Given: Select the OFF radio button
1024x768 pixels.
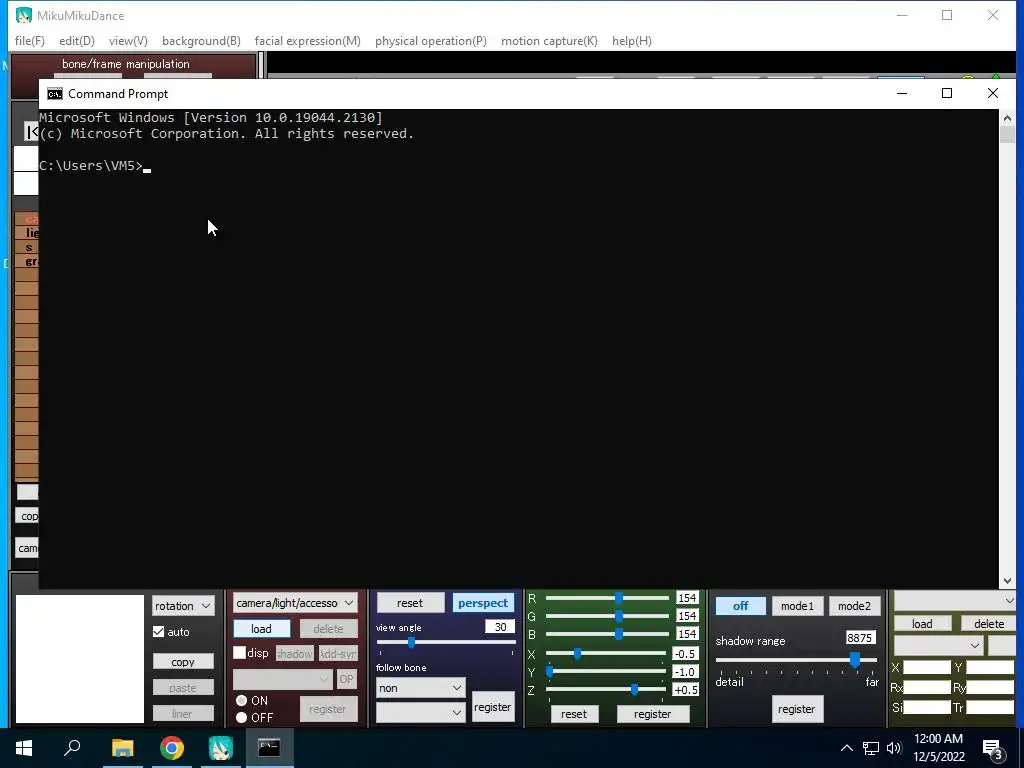Looking at the screenshot, I should pyautogui.click(x=242, y=717).
